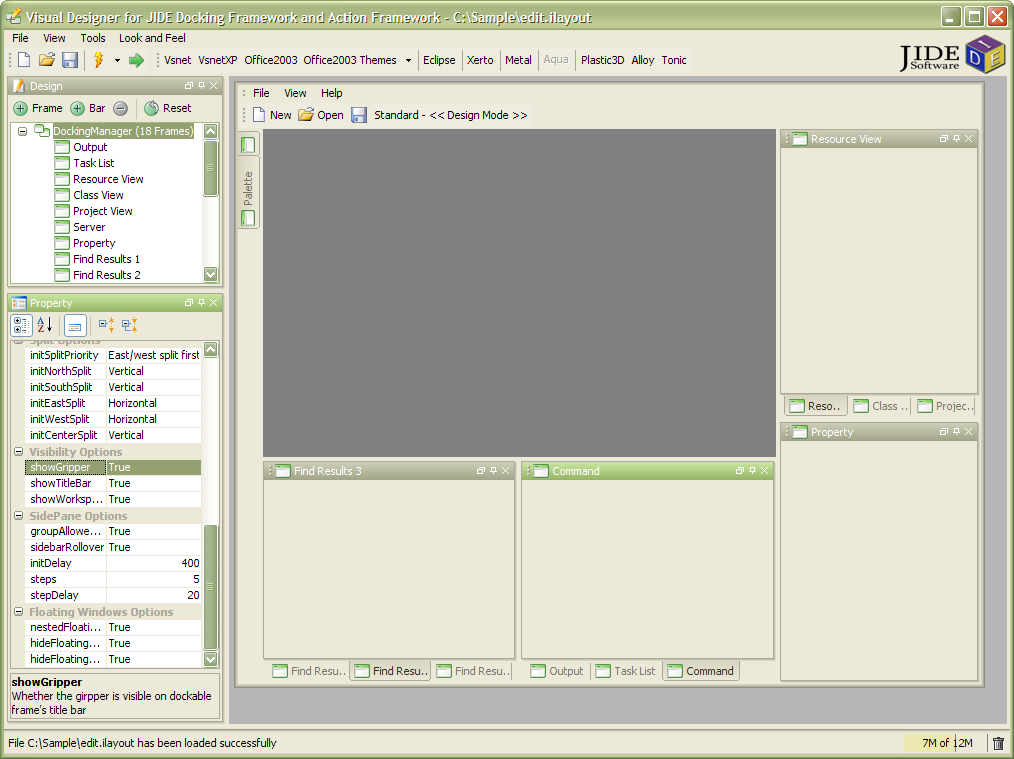This screenshot has height=759, width=1014.
Task: Click the Open folder icon in main toolbar
Action: pyautogui.click(x=47, y=60)
